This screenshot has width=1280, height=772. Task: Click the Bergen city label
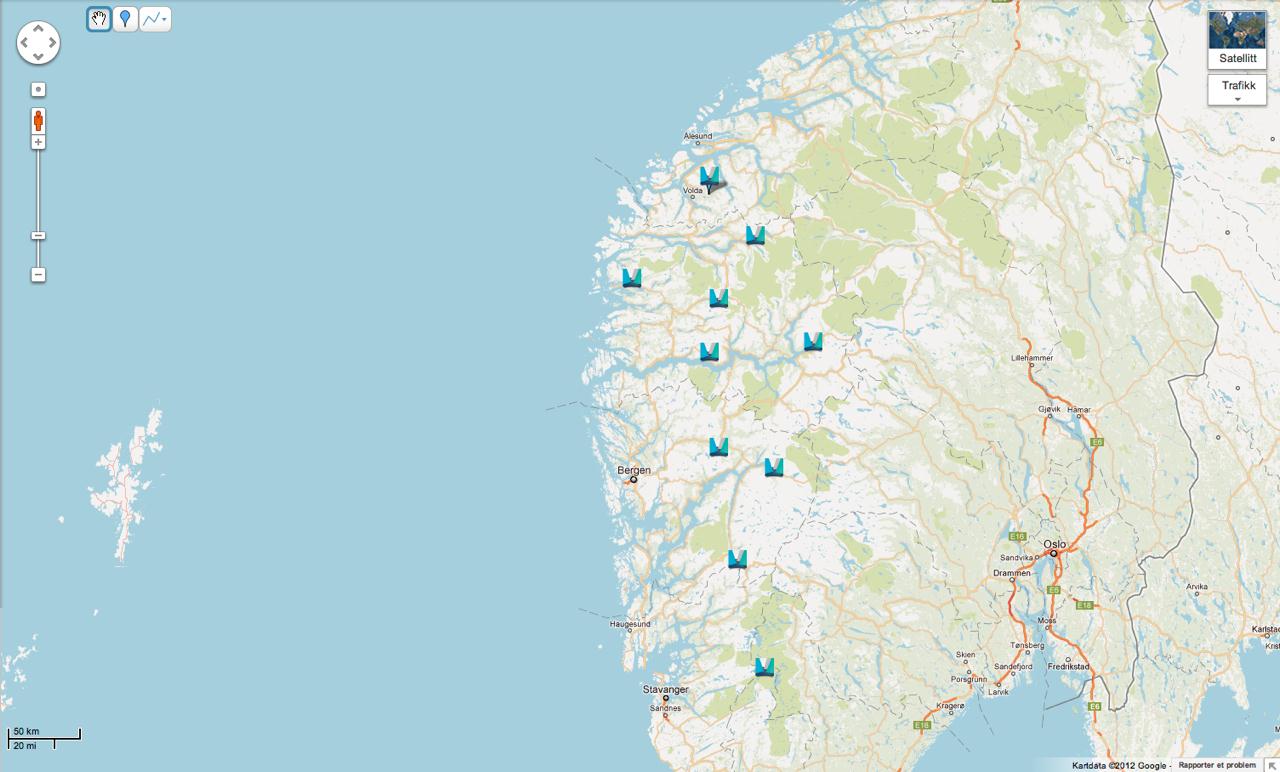pyautogui.click(x=634, y=470)
